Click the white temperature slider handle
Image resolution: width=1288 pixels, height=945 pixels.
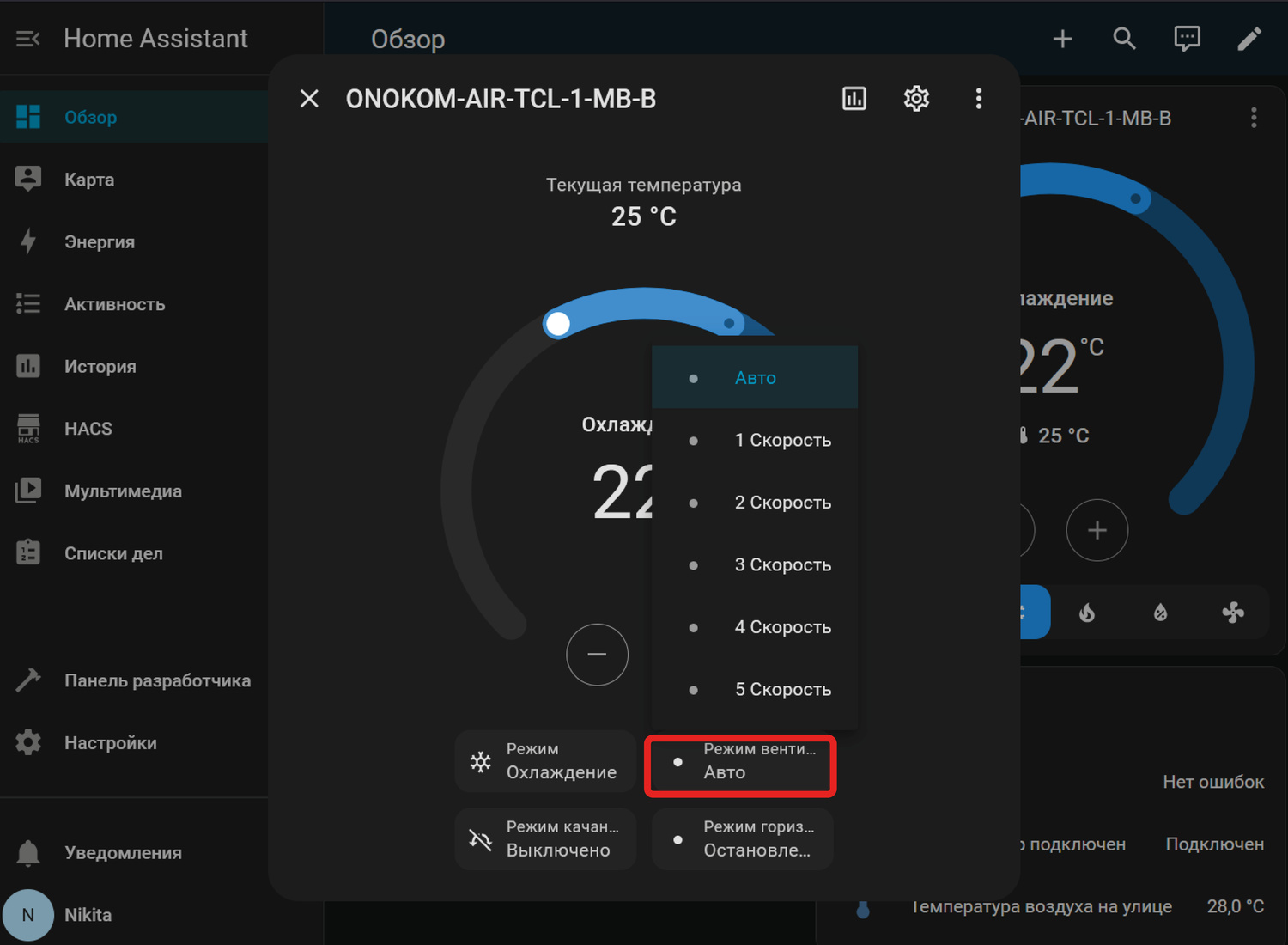click(557, 324)
